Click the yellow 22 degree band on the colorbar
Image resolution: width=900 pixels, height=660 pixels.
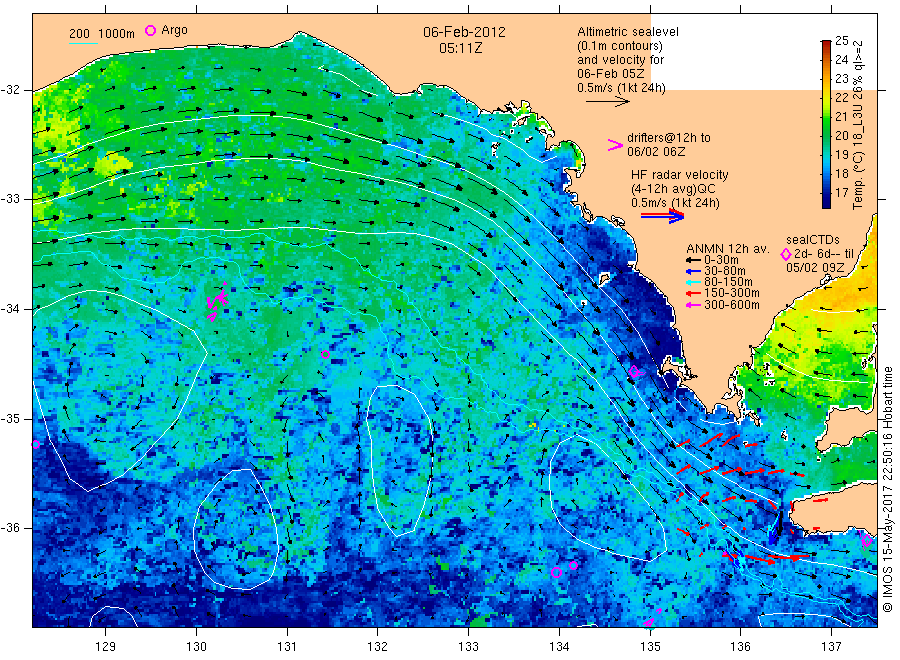(826, 98)
